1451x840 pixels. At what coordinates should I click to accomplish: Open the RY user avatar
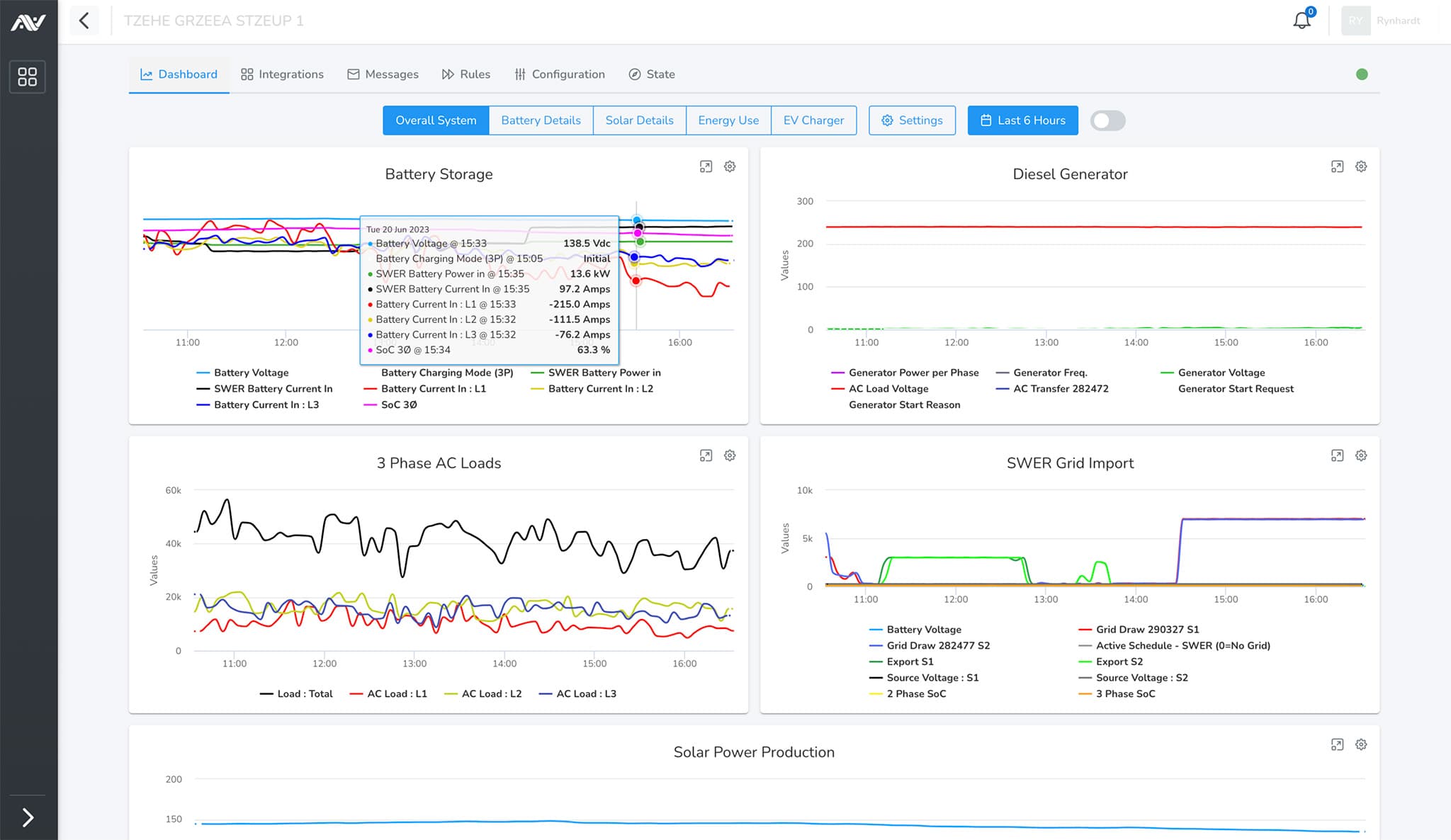click(x=1355, y=21)
